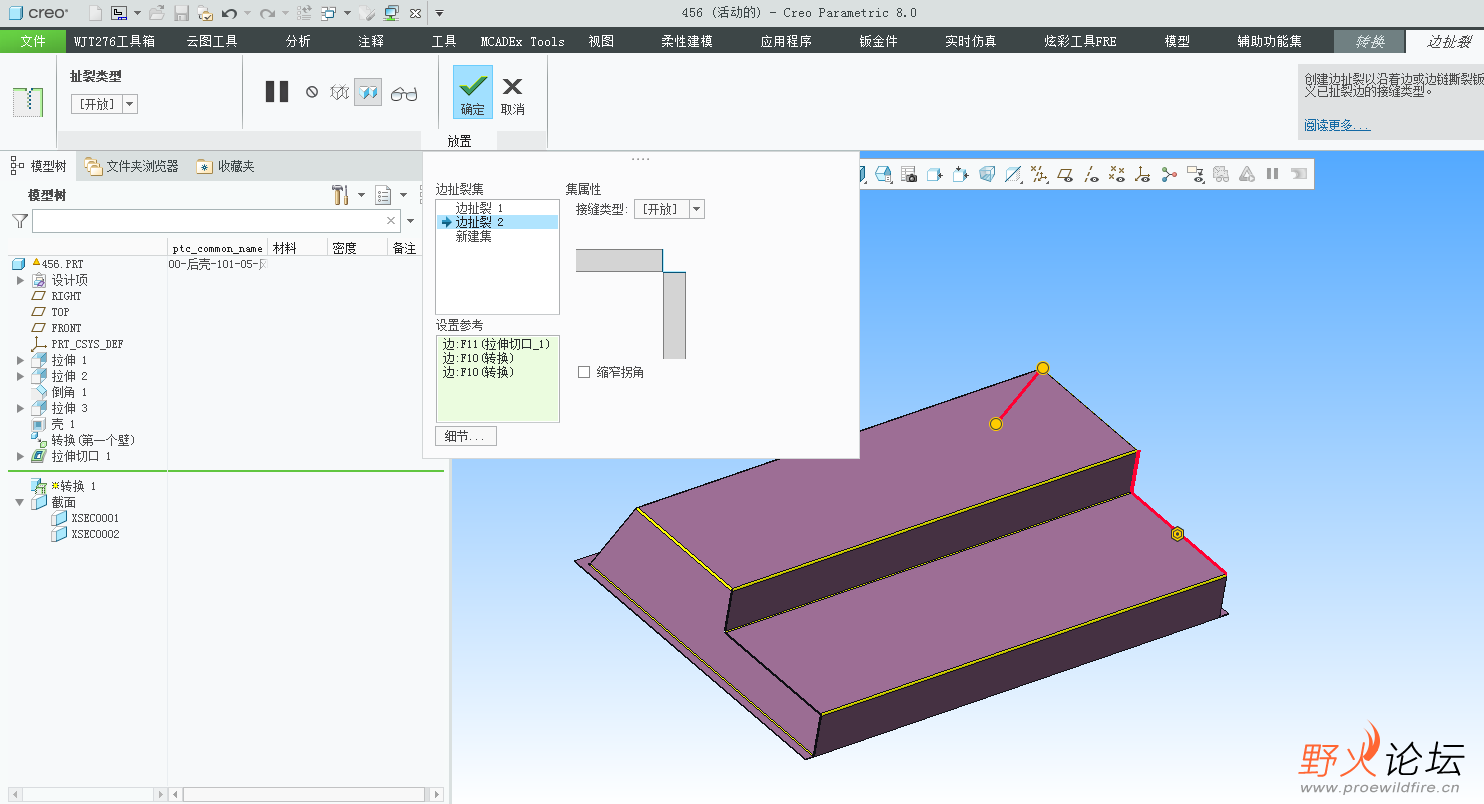Select the 边:F11(拉伸切口_1) reference
The image size is (1484, 804).
click(x=497, y=344)
